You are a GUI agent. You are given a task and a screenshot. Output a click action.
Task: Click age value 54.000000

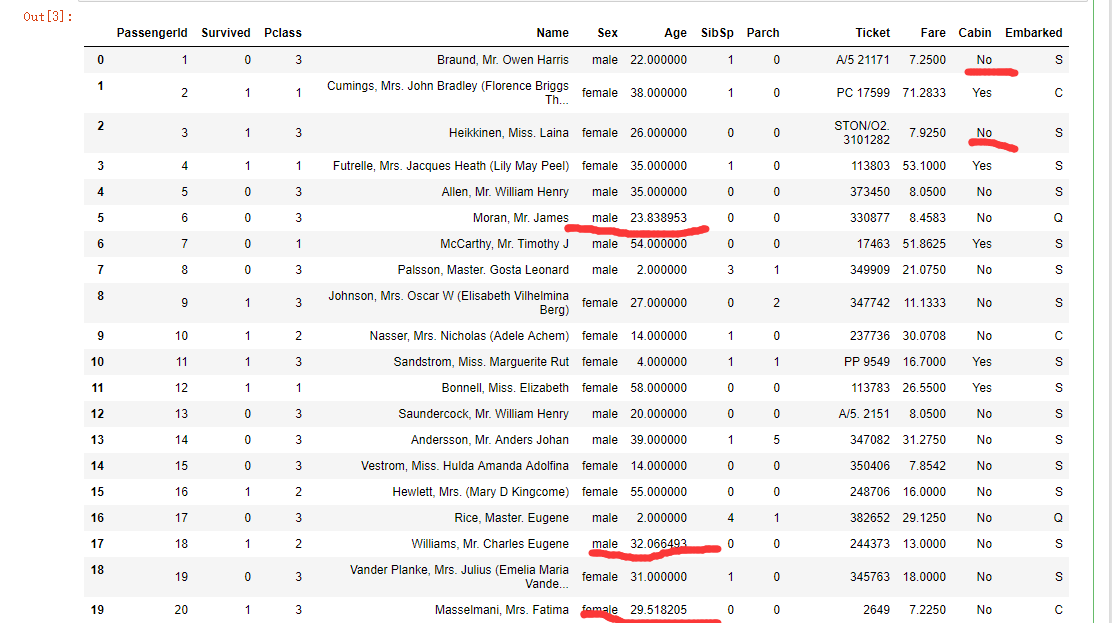[658, 243]
